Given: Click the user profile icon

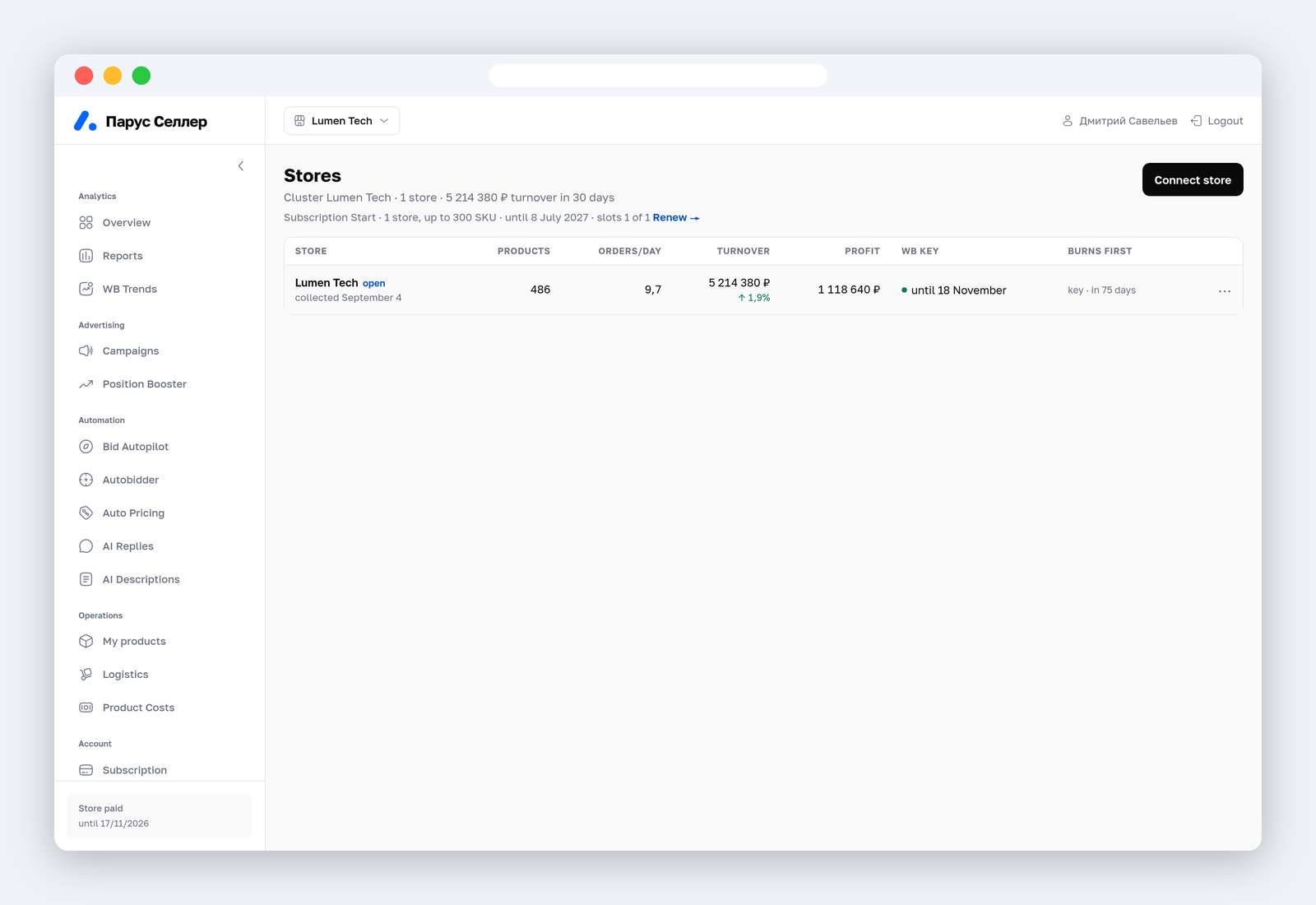Looking at the screenshot, I should click(x=1068, y=121).
